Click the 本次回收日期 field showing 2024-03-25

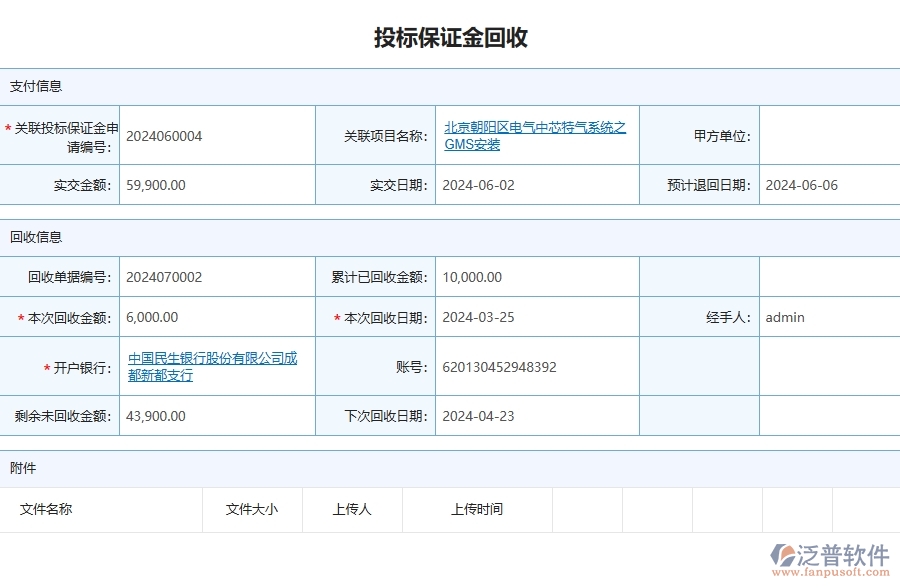[x=478, y=317]
